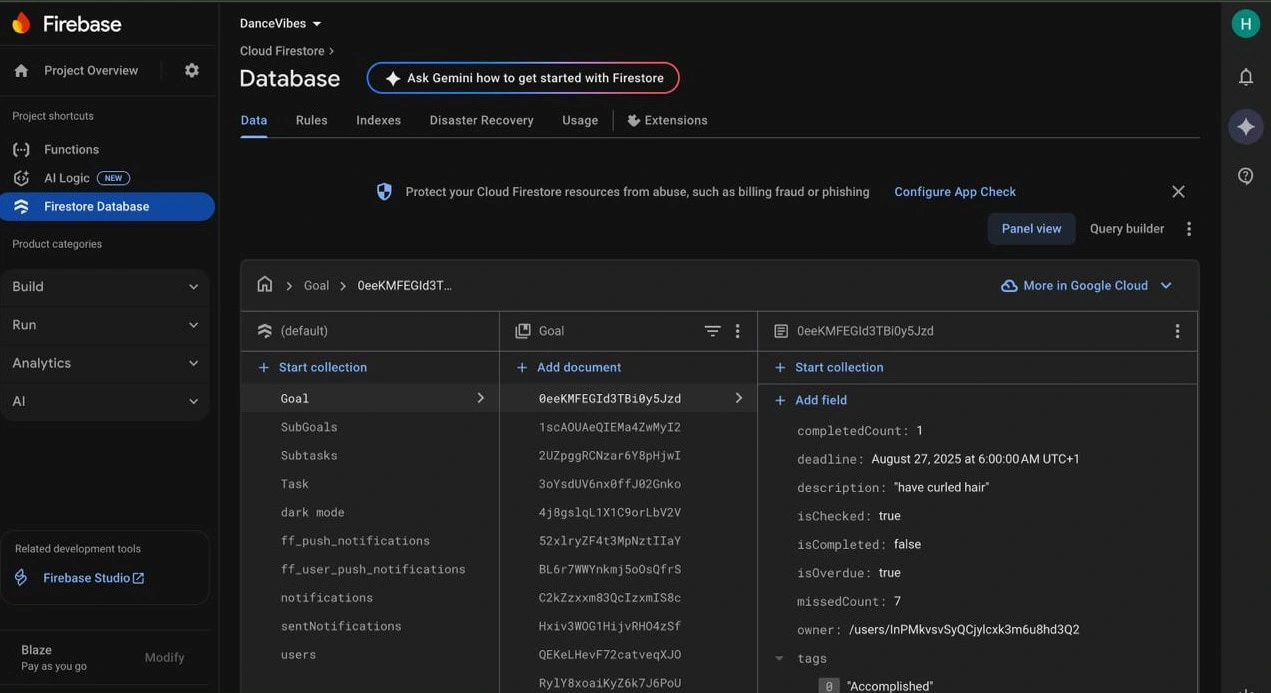Filter the Goal collection documents
The width and height of the screenshot is (1271, 693).
(712, 331)
